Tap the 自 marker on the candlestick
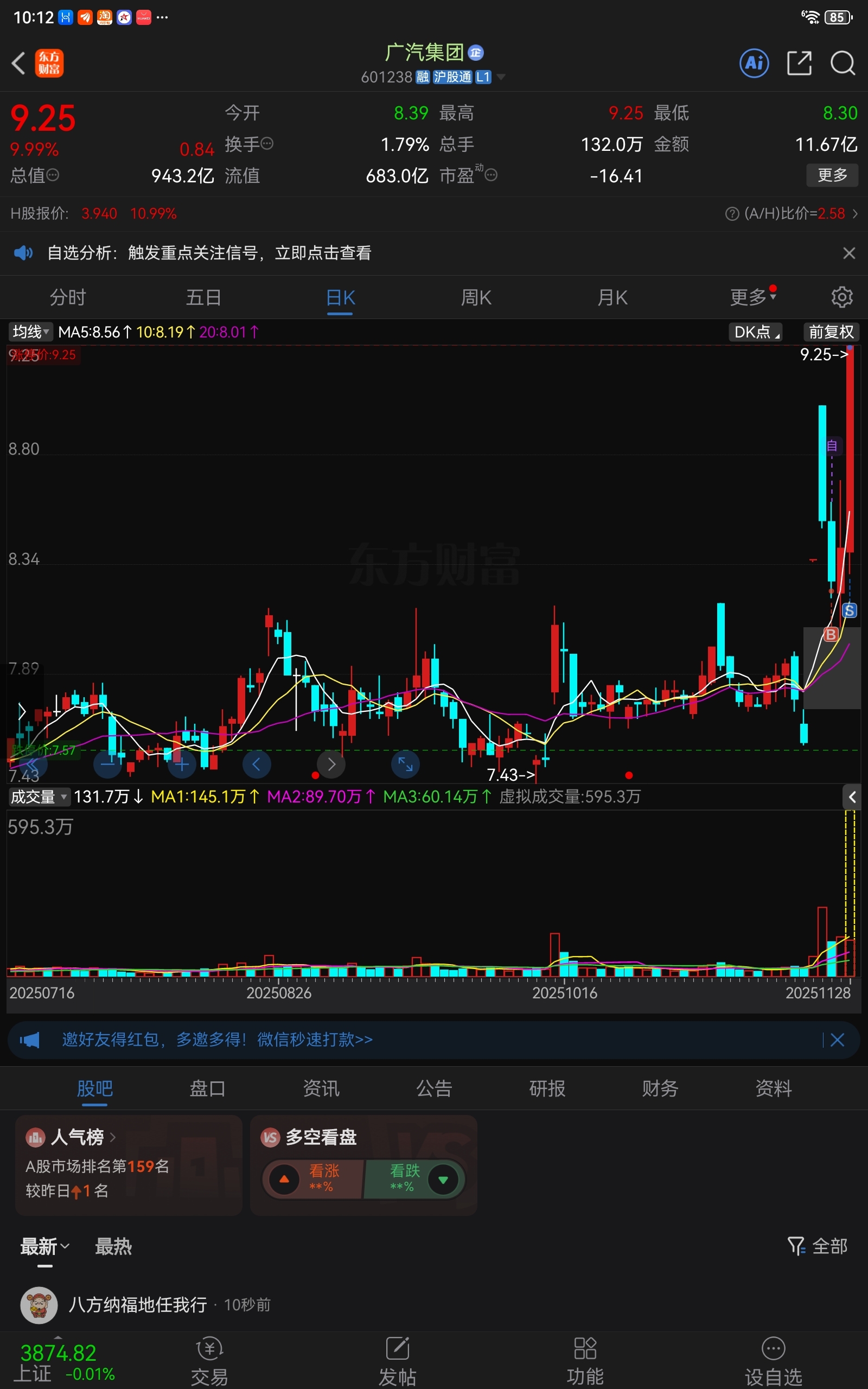This screenshot has width=868, height=1389. (x=831, y=446)
